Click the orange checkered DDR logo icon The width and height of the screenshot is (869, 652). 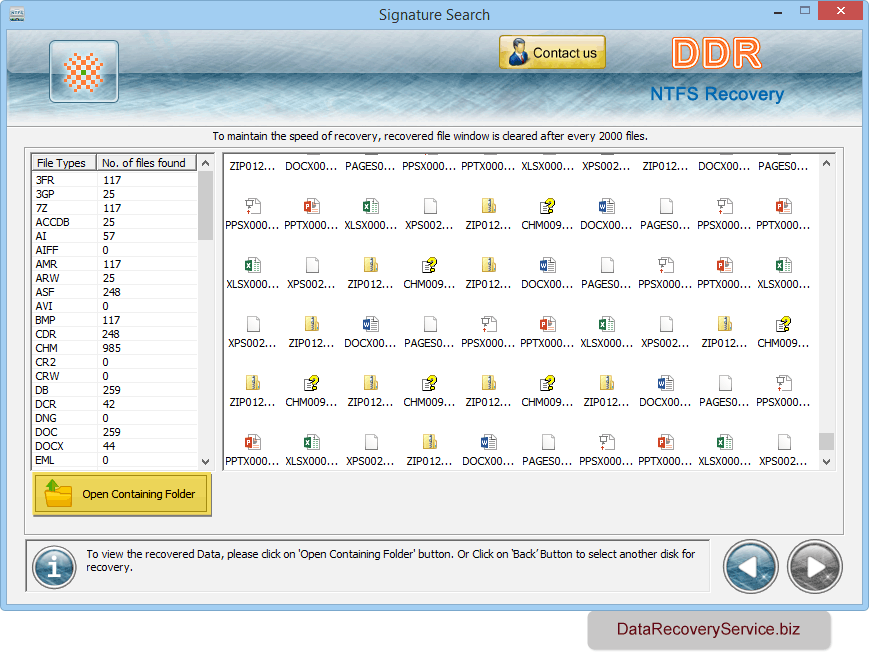[84, 72]
